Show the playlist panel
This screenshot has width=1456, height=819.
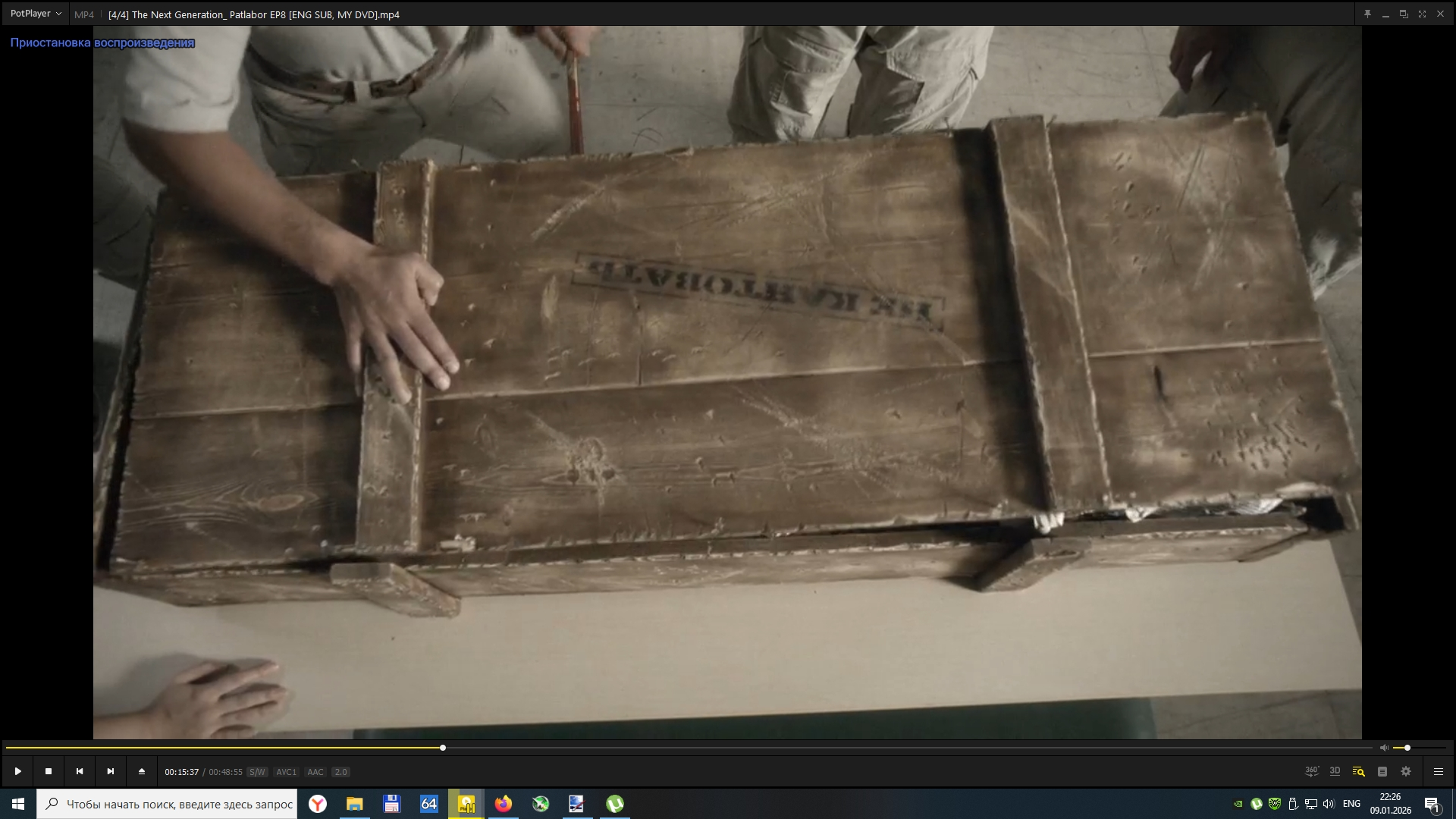[x=1382, y=771]
